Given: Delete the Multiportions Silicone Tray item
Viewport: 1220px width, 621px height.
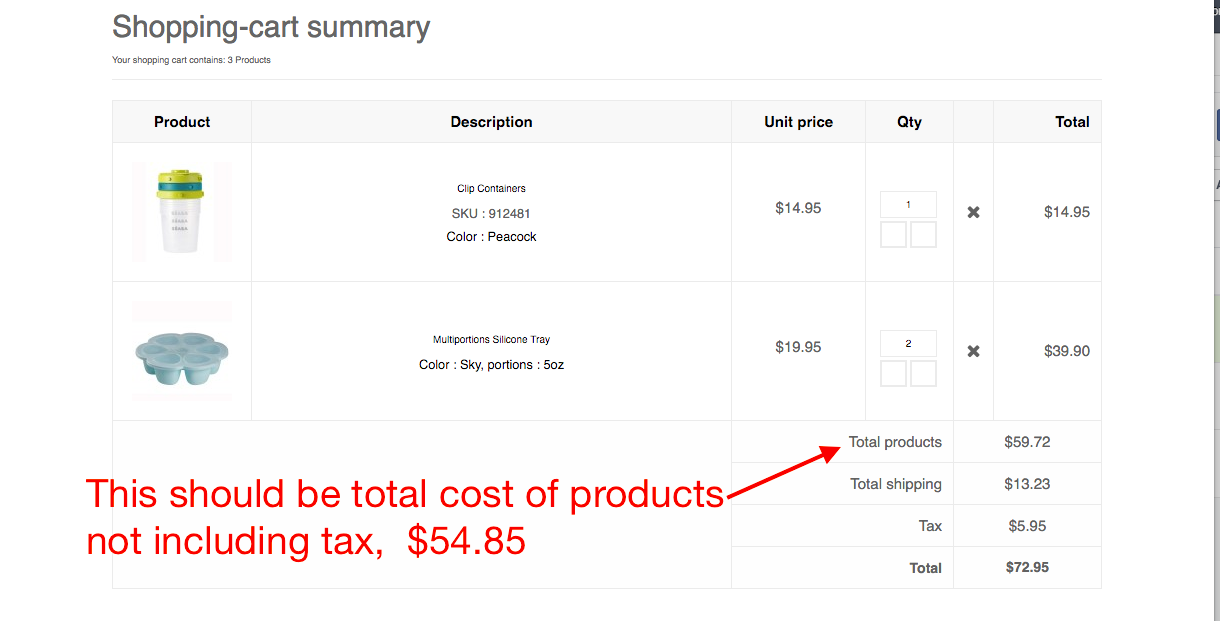Looking at the screenshot, I should pos(973,351).
